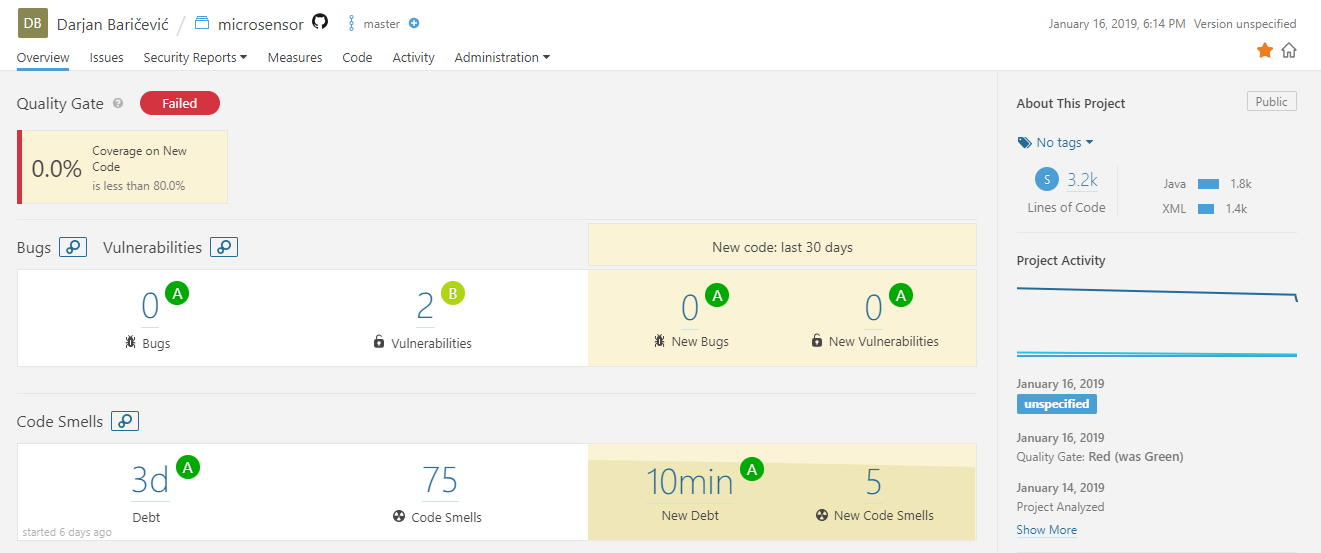This screenshot has width=1321, height=553.
Task: Click the Vulnerabilities link icon
Action: click(224, 247)
